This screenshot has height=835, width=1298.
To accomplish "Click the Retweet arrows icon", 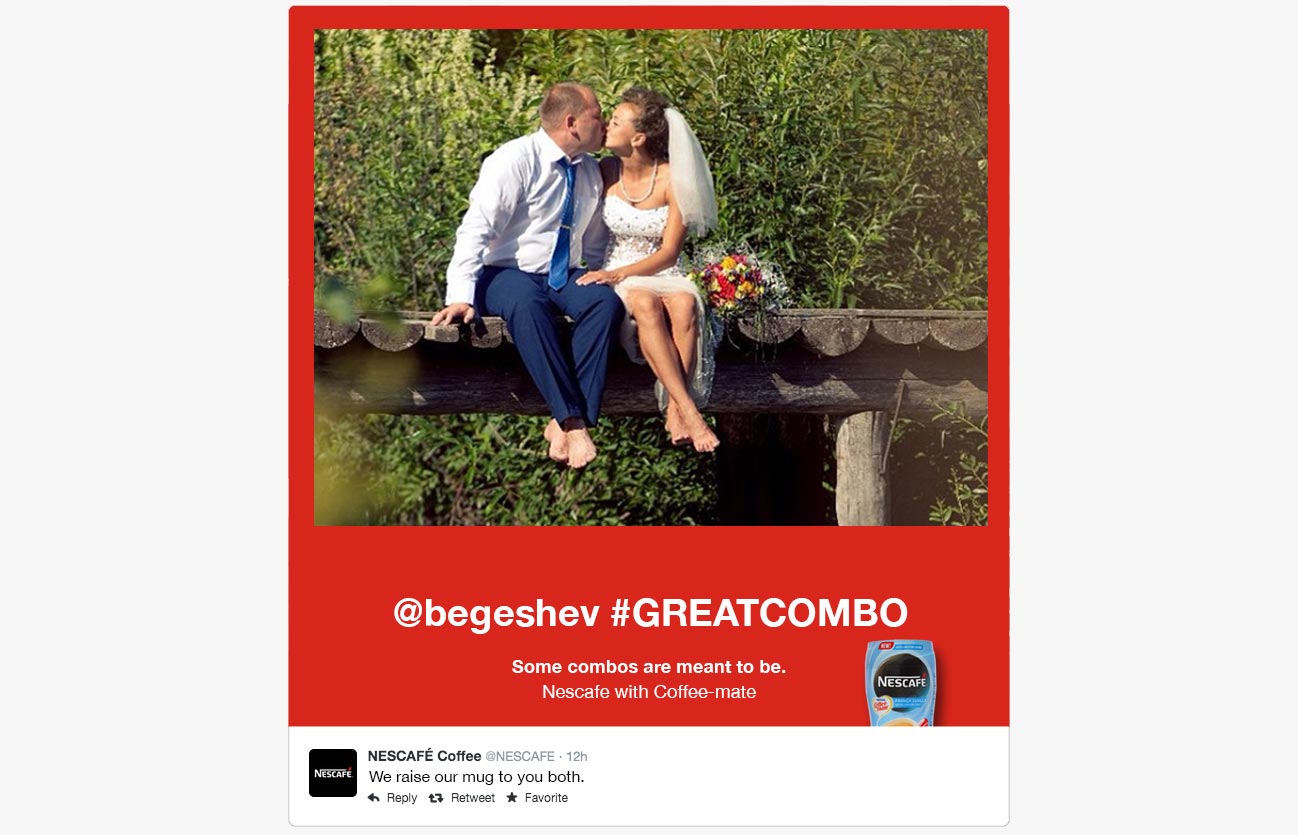I will [436, 798].
